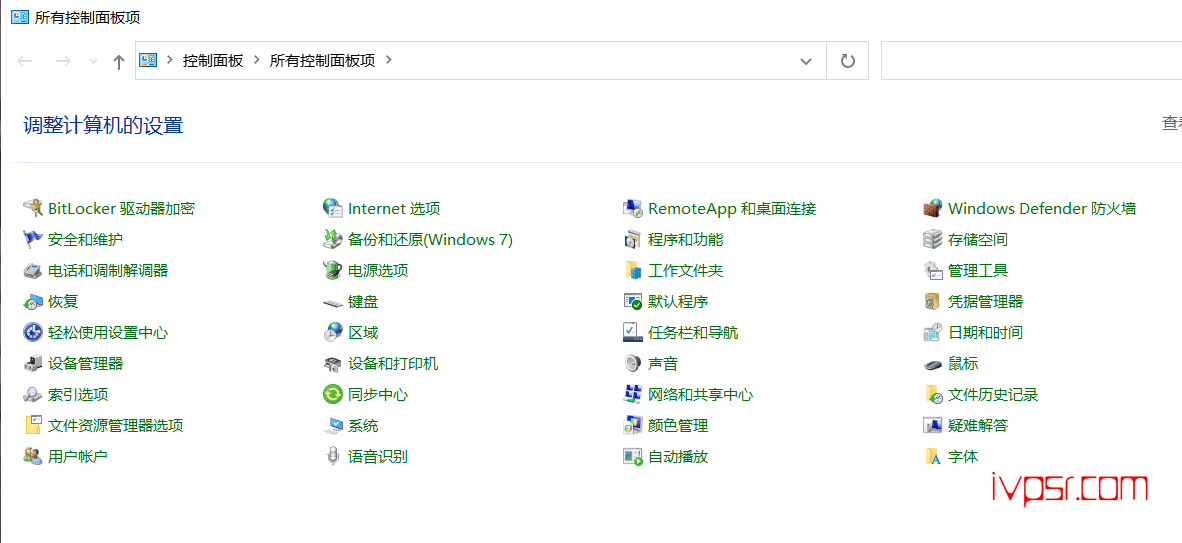Click the 所有控制面板项 breadcrumb segment
The image size is (1182, 543).
[323, 60]
